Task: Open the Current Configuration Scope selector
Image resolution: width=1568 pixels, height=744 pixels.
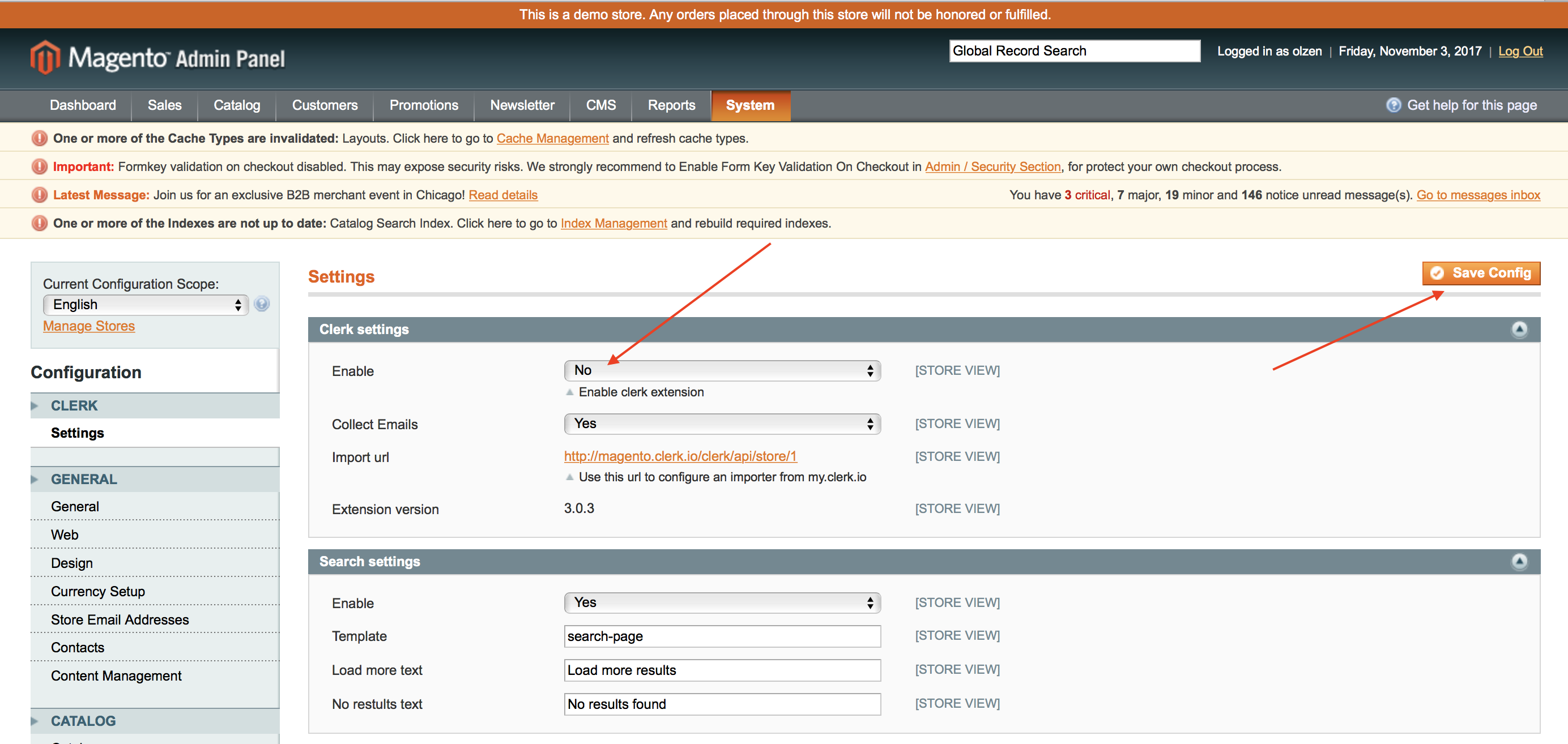Action: [146, 305]
